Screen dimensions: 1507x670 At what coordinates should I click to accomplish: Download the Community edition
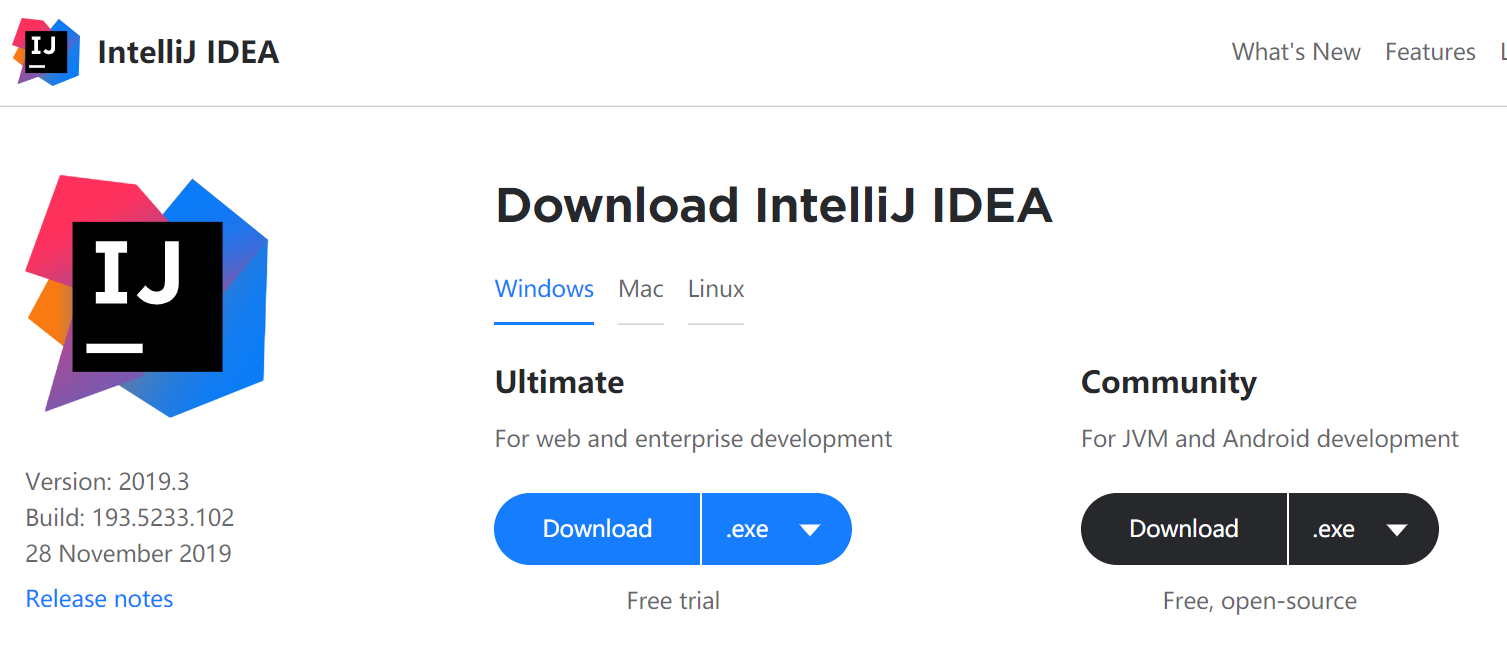pos(1183,529)
